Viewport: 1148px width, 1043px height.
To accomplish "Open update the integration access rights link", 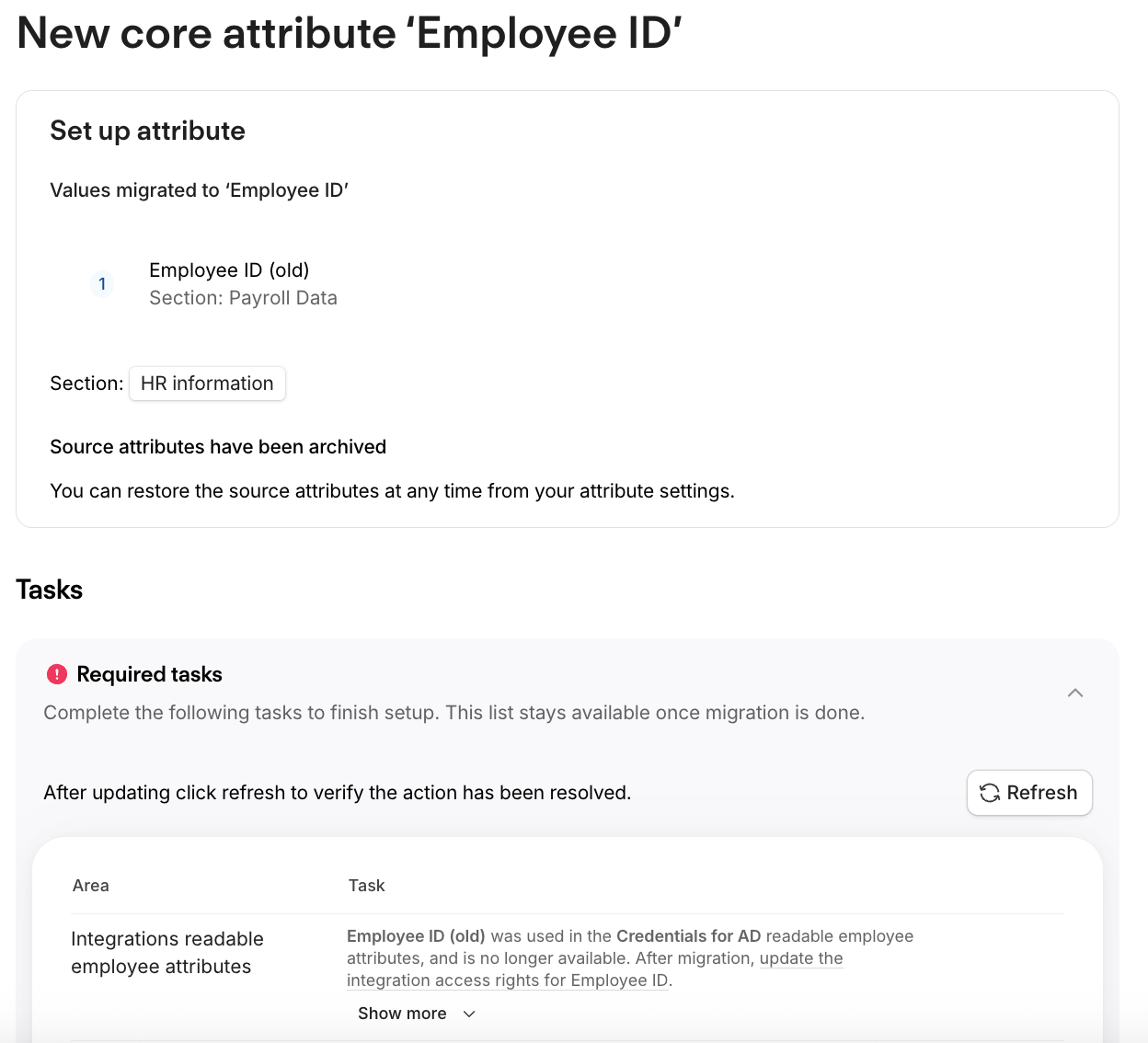I will coord(594,969).
